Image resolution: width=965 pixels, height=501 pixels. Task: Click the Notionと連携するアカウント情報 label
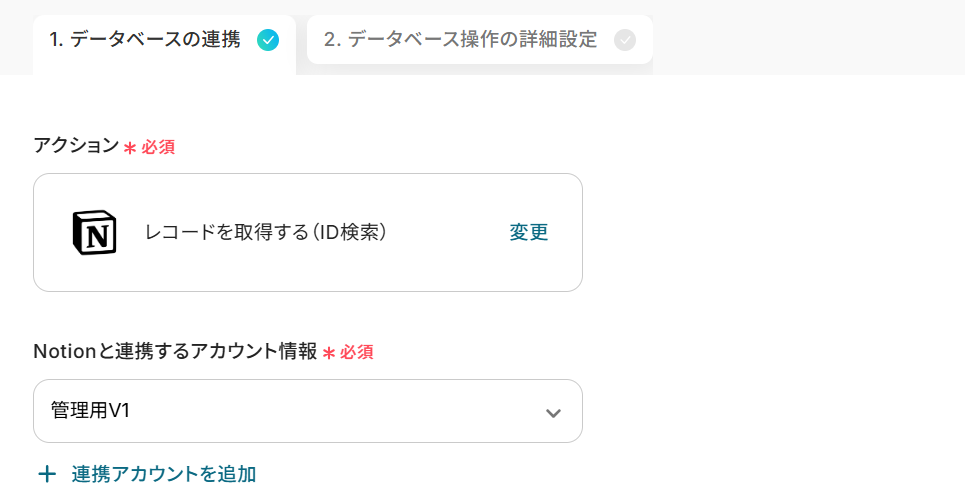tap(175, 352)
